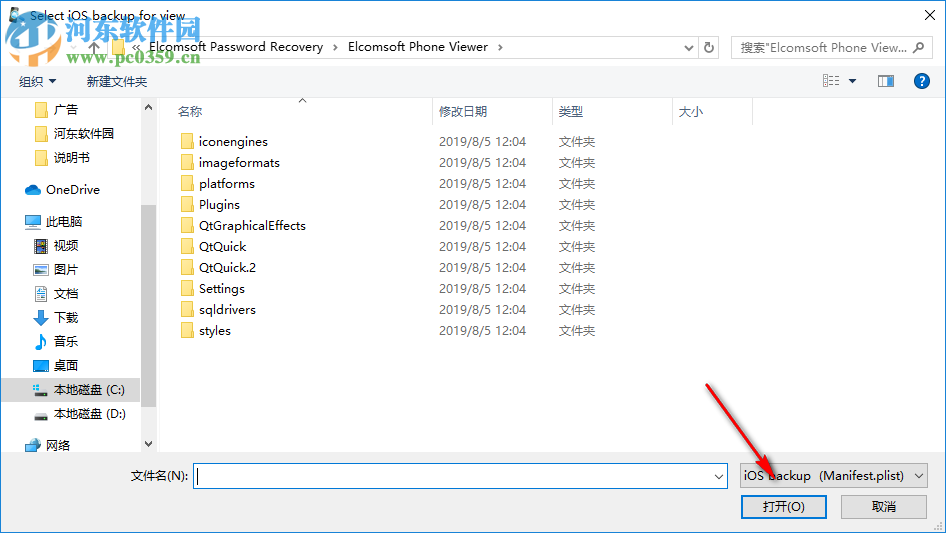Select the imageformats folder name
This screenshot has width=946, height=533.
[239, 162]
